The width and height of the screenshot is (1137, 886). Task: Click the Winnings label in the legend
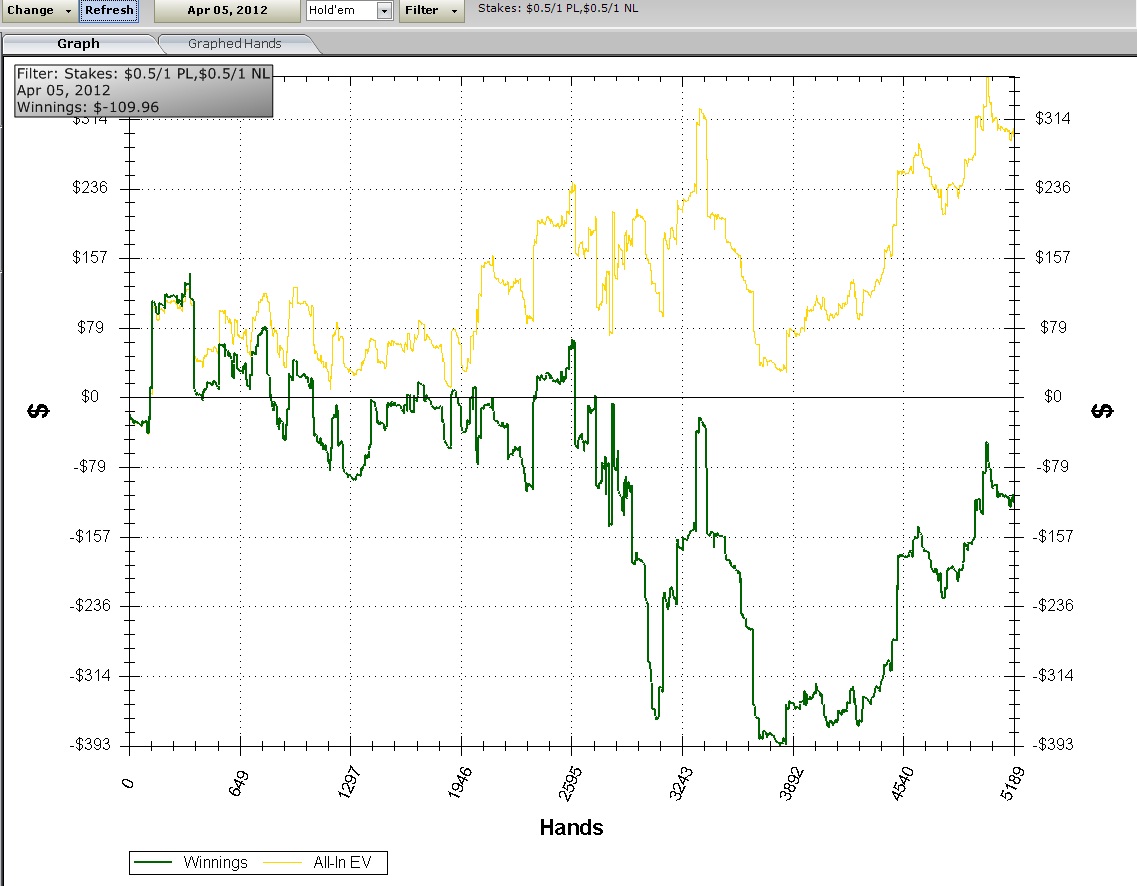(x=215, y=862)
